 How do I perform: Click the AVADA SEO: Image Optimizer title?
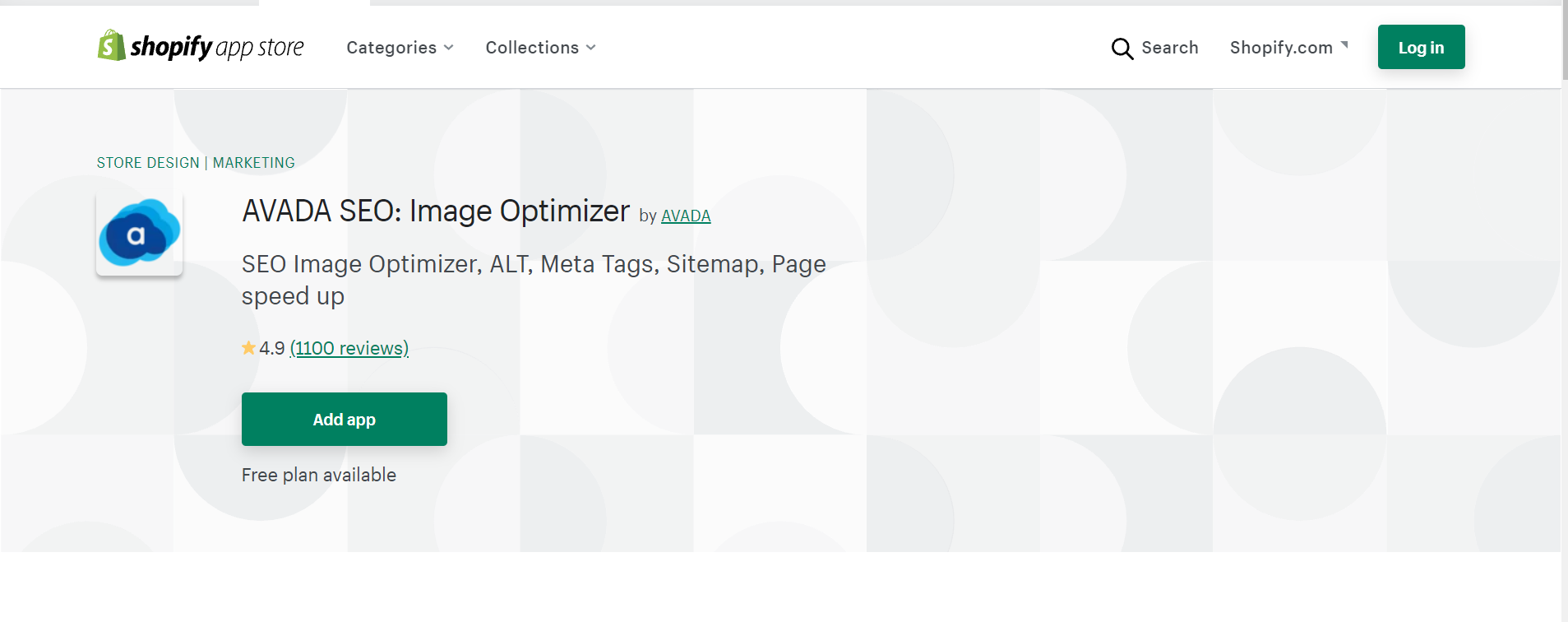[x=436, y=211]
